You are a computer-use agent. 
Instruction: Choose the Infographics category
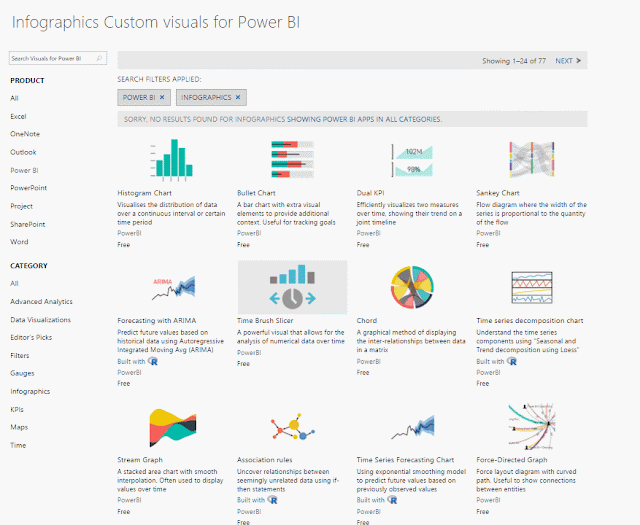pos(30,391)
